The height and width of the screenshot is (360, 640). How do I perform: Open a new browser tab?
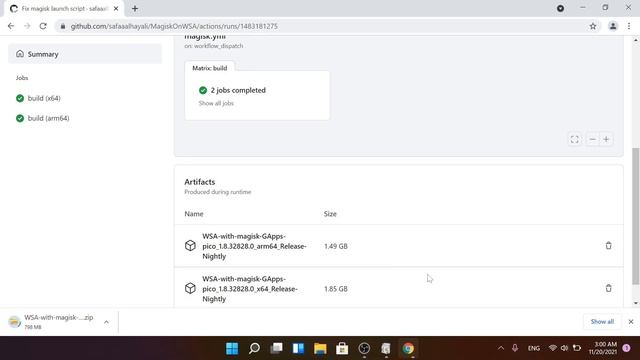135,9
